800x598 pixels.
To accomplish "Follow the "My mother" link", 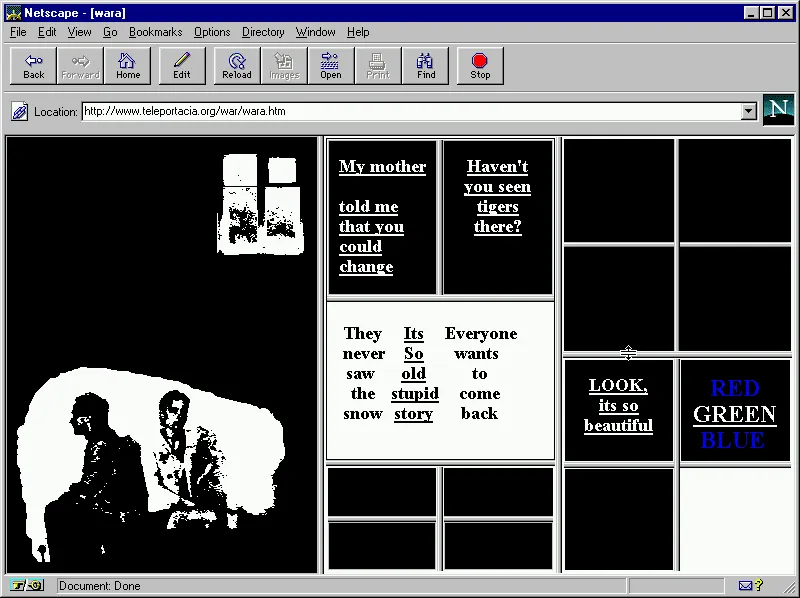I will 382,167.
